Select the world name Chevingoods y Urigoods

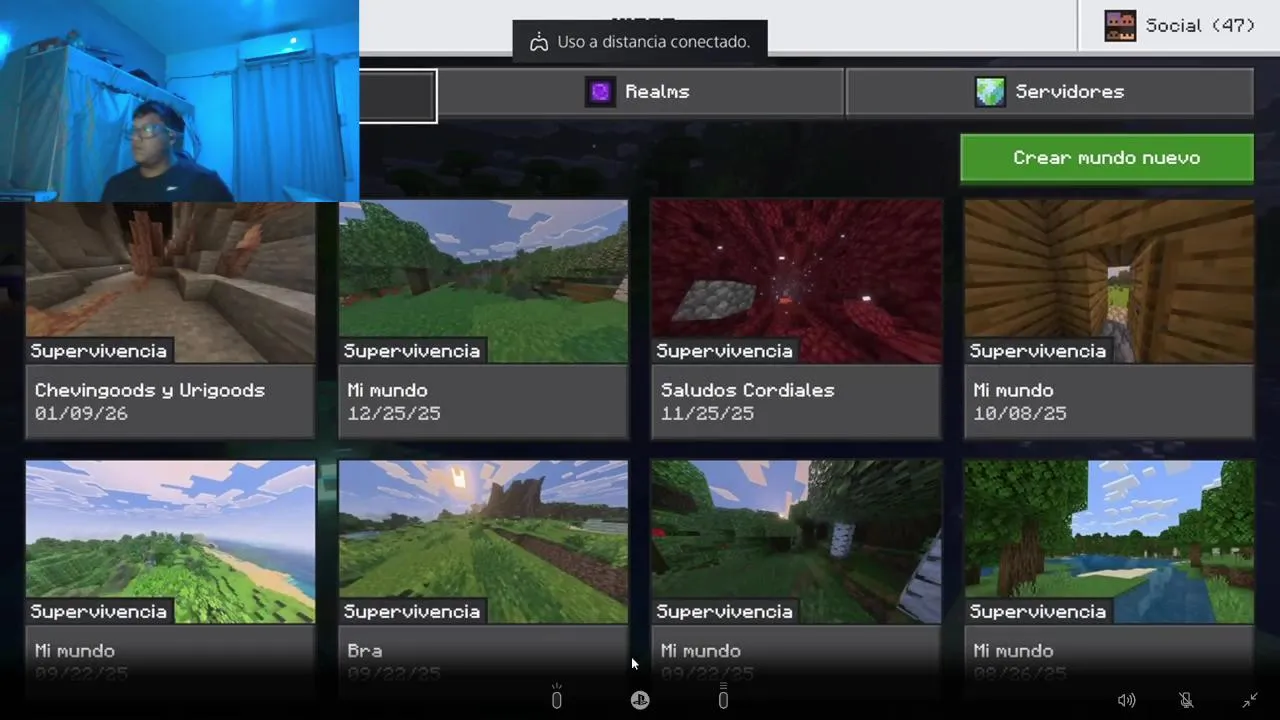click(x=150, y=390)
